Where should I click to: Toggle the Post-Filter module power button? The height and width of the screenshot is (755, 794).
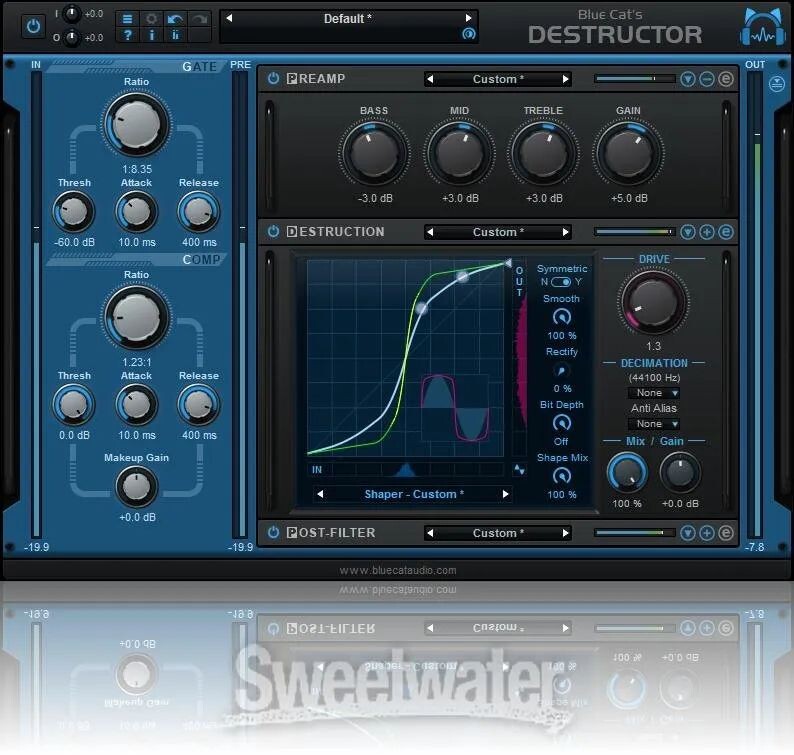click(273, 533)
